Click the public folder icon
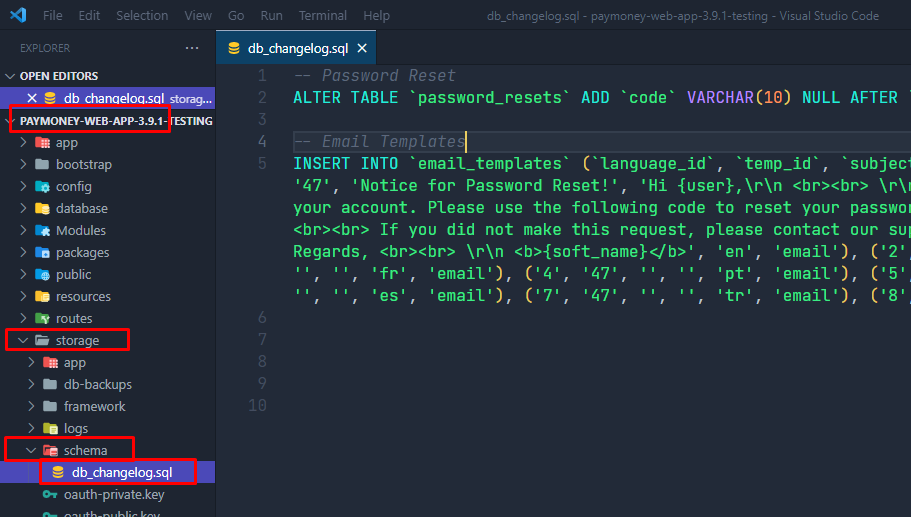This screenshot has width=911, height=517. pyautogui.click(x=42, y=274)
